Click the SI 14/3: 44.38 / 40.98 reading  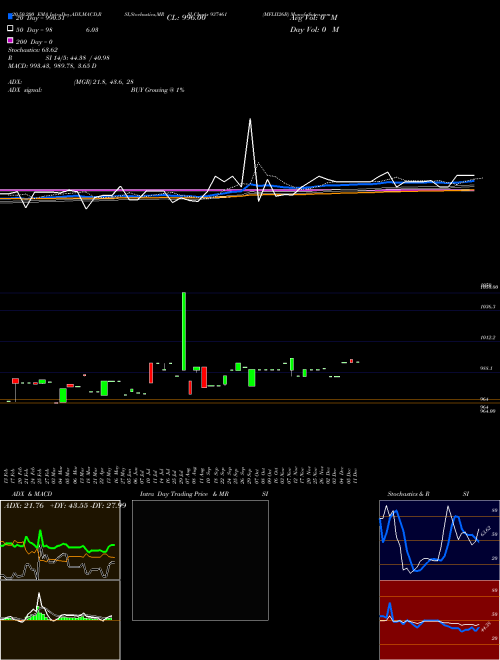(x=77, y=58)
